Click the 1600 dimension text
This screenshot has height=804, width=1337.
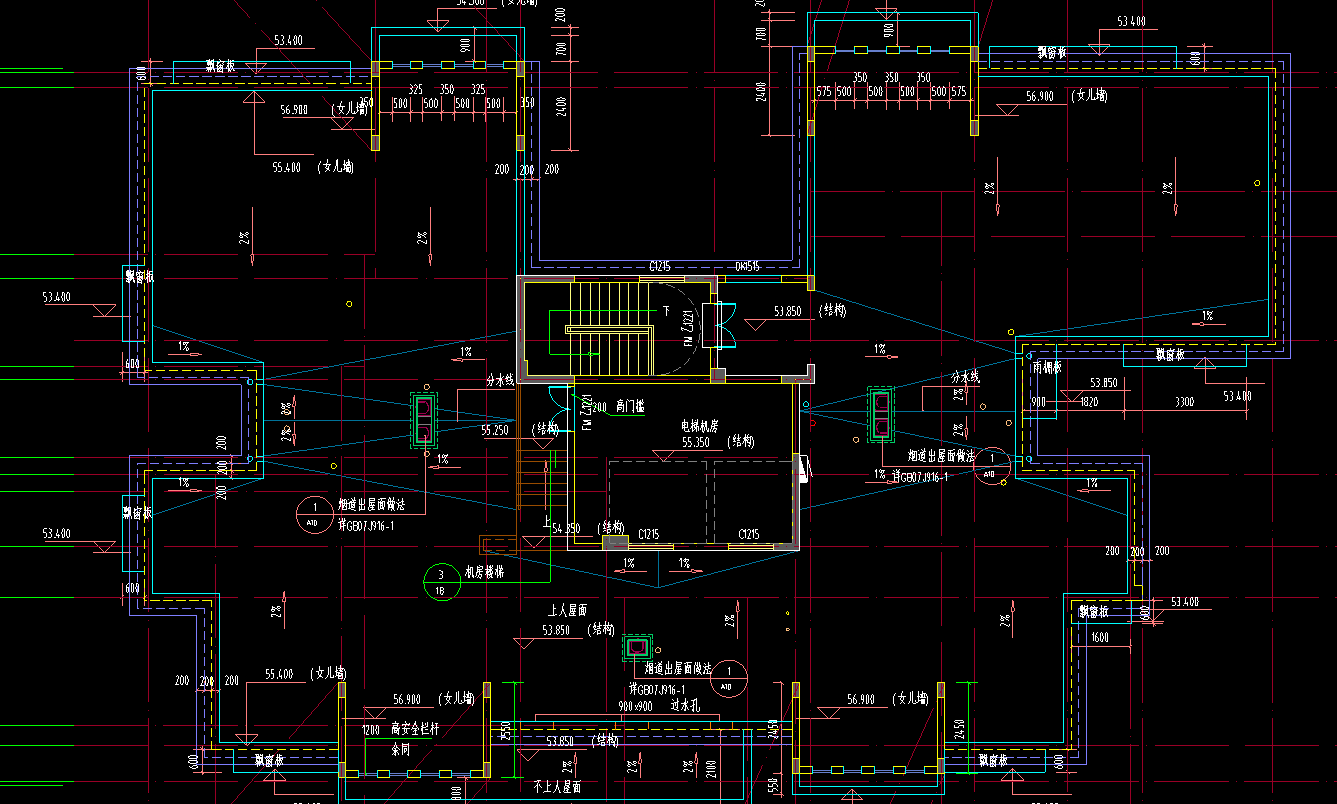(x=1100, y=638)
